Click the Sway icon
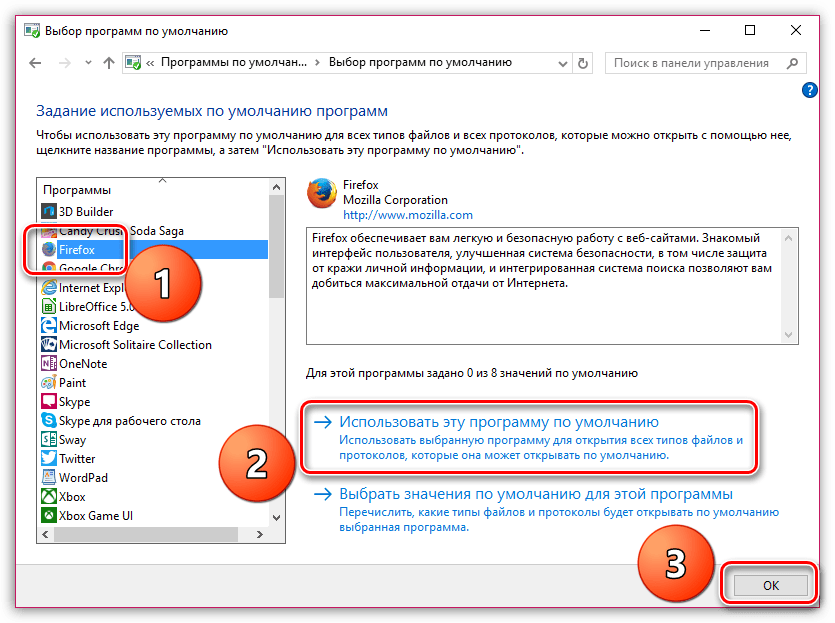The image size is (835, 623). (49, 439)
